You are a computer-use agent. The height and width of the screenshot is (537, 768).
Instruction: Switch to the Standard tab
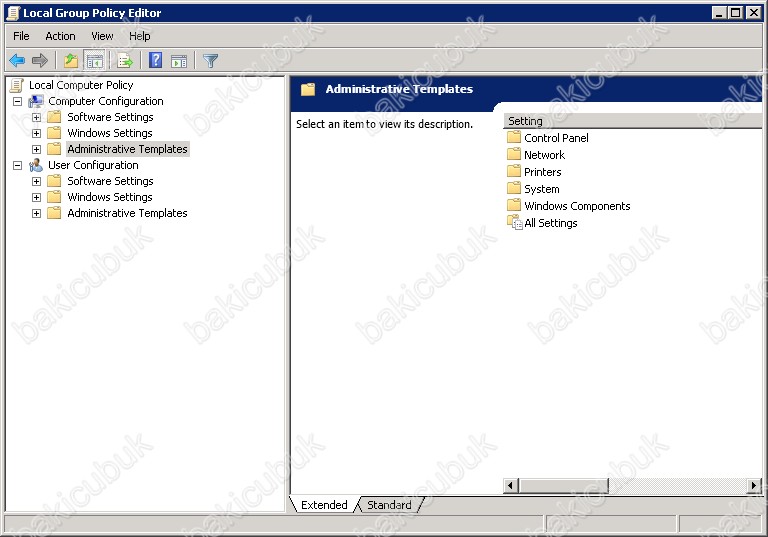389,505
